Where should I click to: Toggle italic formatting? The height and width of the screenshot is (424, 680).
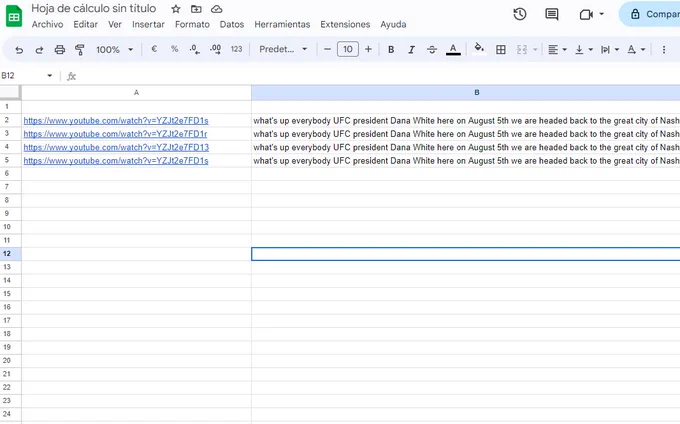click(x=411, y=49)
